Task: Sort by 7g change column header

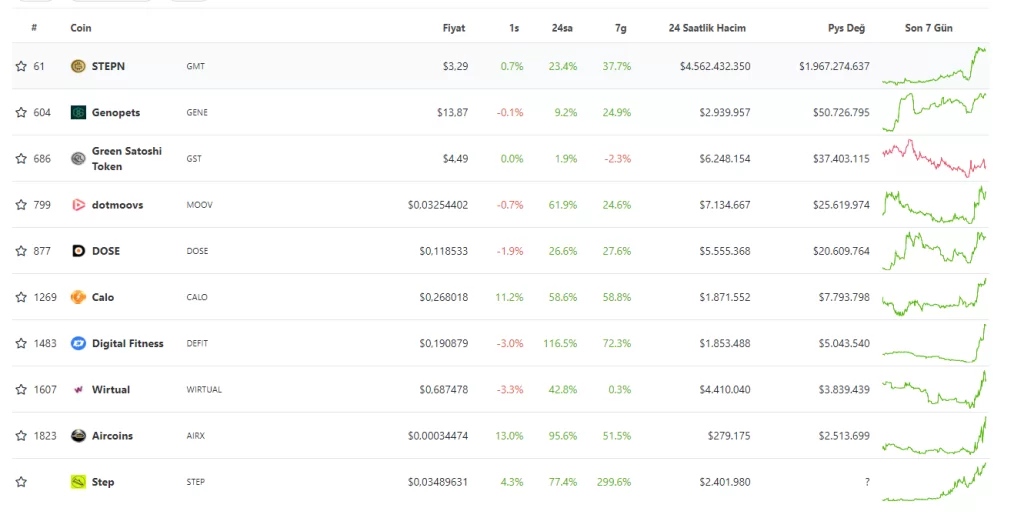Action: (621, 28)
